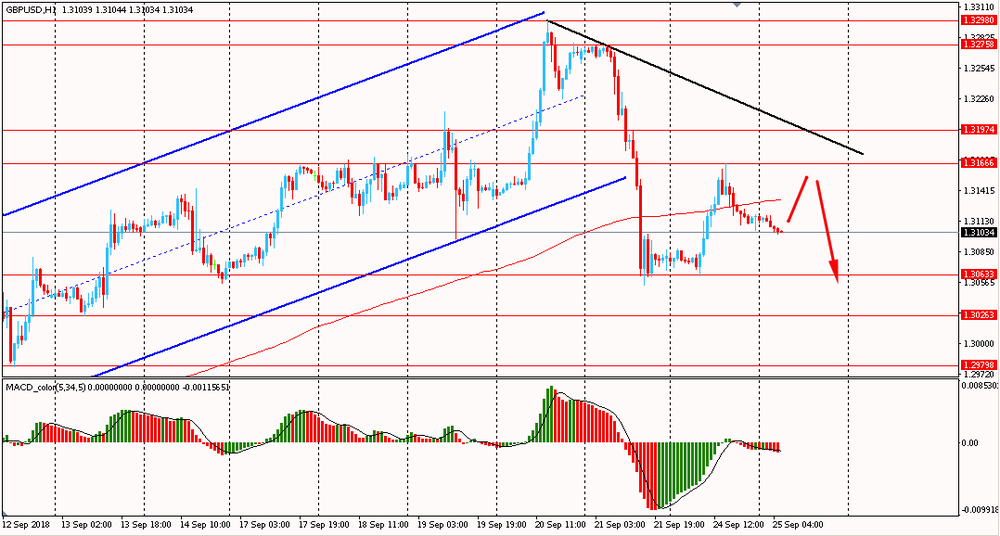Click the MACD_color(5,34,5) indicator label

click(45, 387)
